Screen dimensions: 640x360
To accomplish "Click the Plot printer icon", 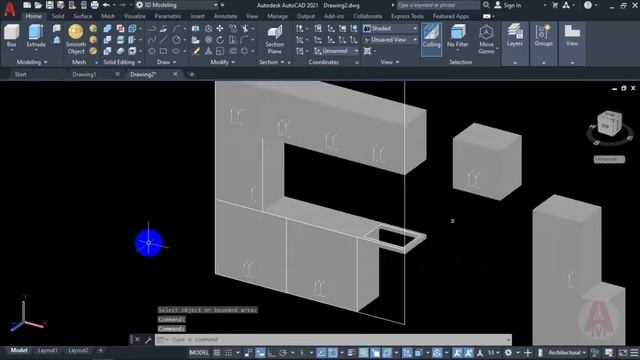I will tap(95, 5).
